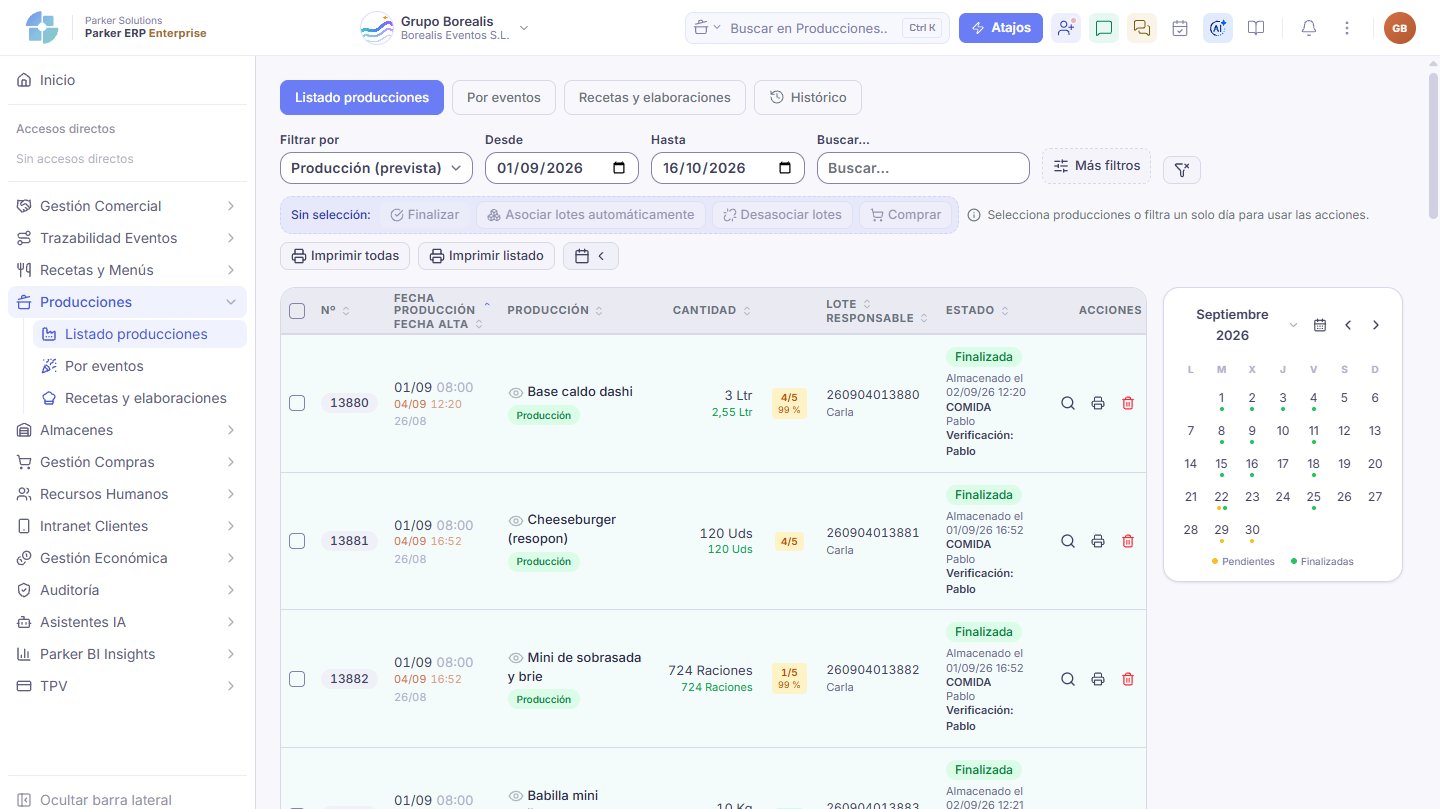Toggle eye icon next to Base caldo dashi
Viewport: 1440px width, 809px height.
[516, 393]
